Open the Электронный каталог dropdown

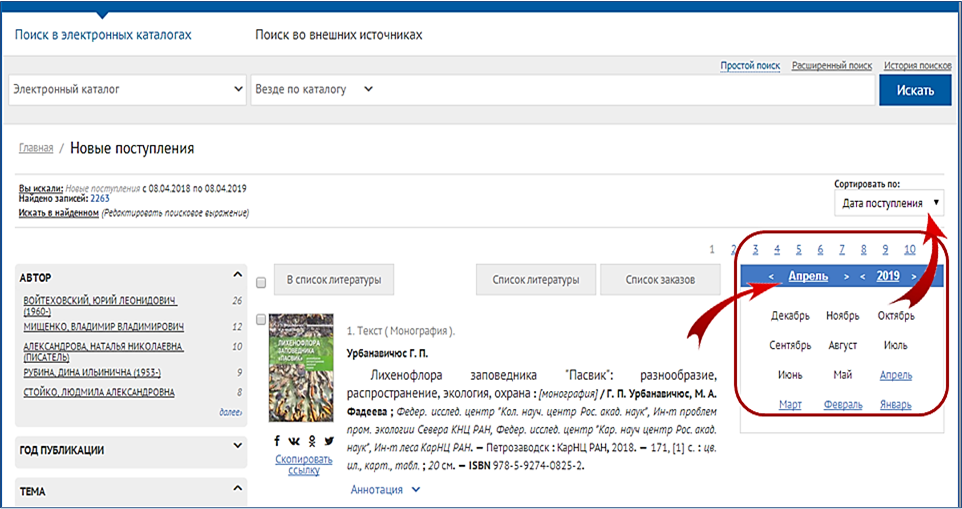127,89
